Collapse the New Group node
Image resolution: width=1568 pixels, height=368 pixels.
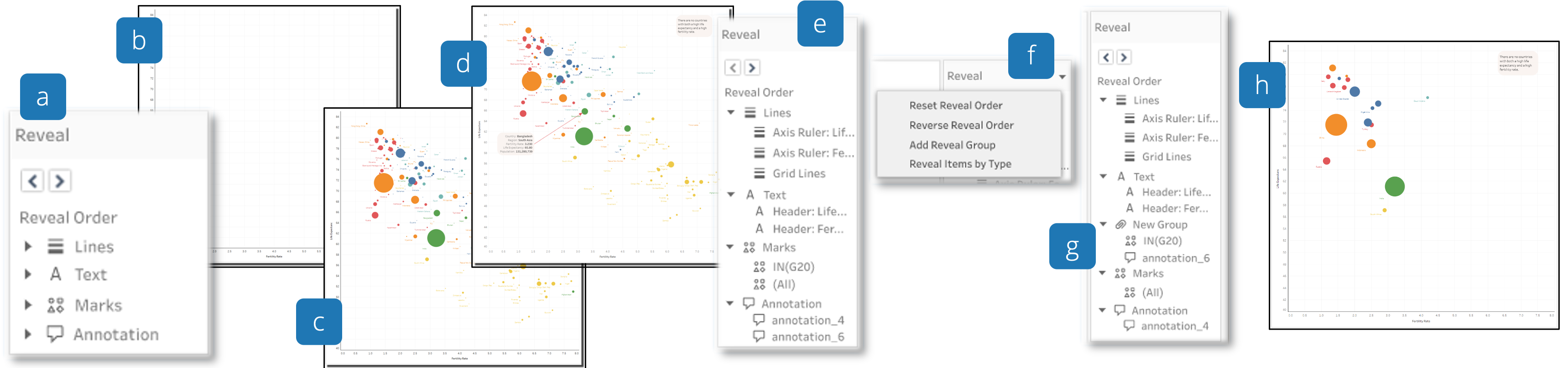tap(1103, 224)
